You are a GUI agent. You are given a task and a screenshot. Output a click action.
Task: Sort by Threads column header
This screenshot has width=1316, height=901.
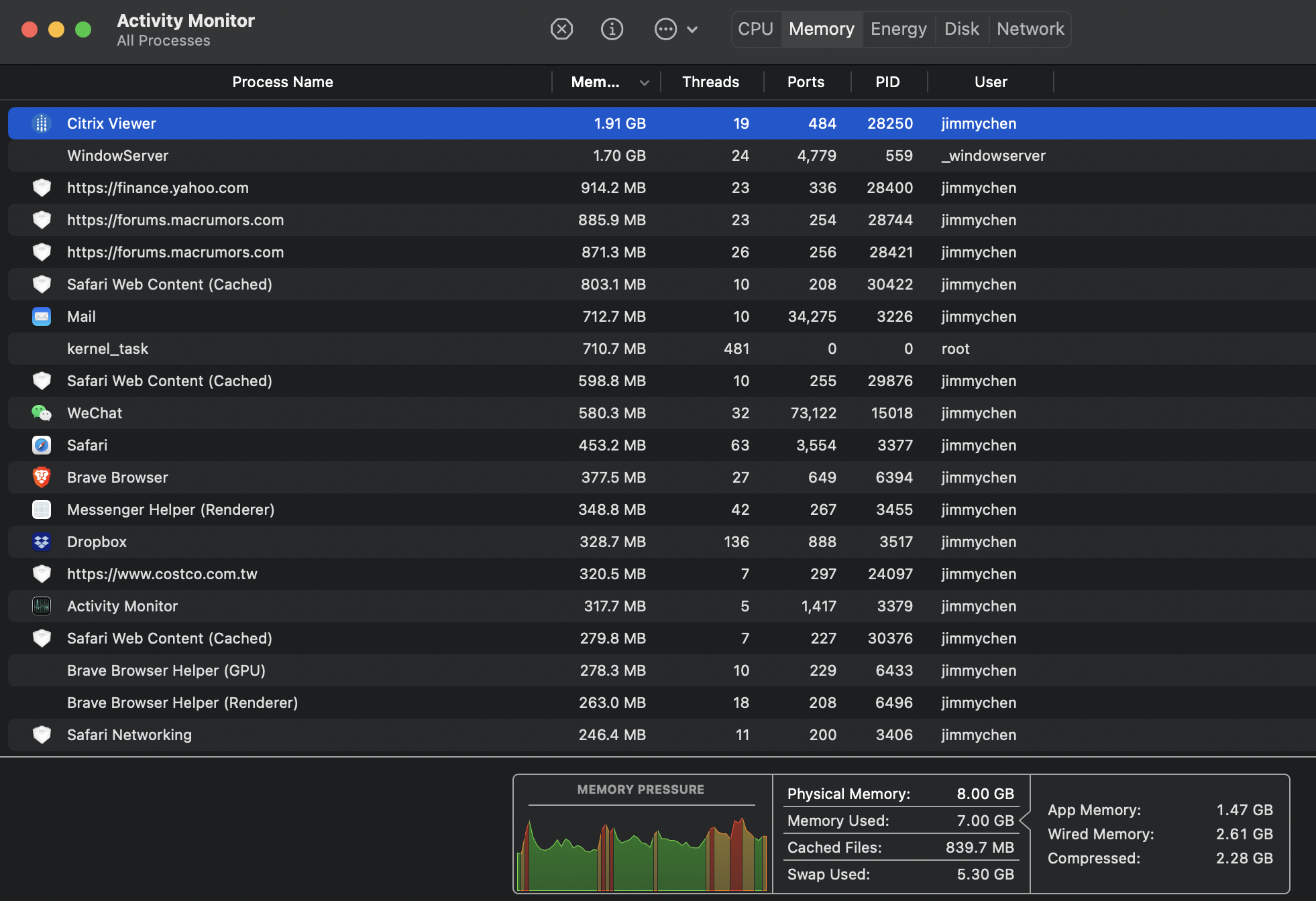(710, 82)
